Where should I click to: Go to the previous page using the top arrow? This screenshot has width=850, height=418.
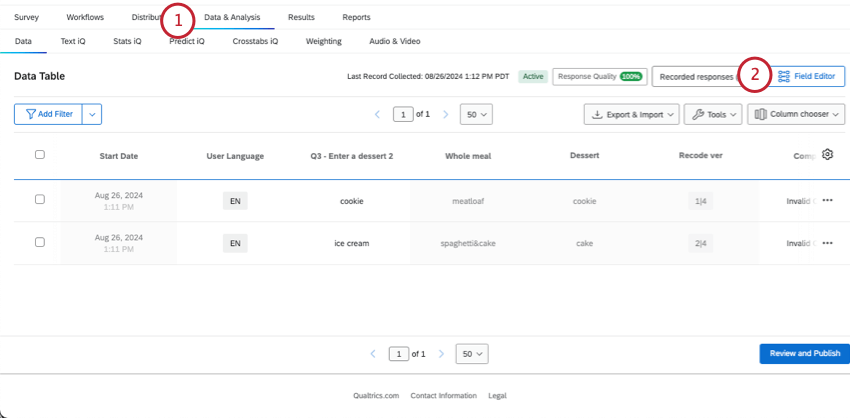pyautogui.click(x=378, y=115)
